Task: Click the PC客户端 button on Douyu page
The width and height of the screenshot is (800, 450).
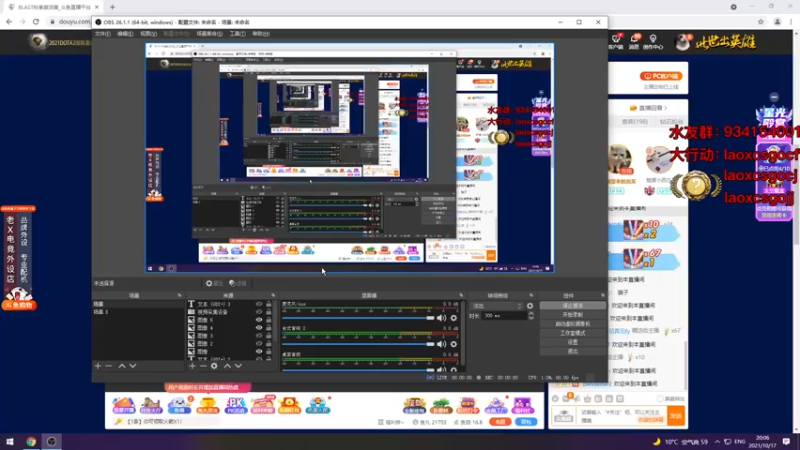Action: coord(661,76)
